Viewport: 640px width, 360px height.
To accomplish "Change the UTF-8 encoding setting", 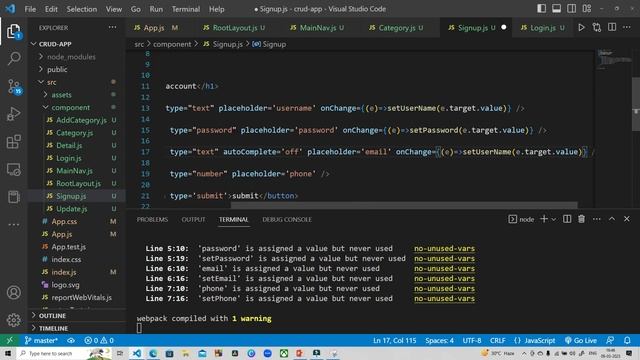I will pyautogui.click(x=472, y=340).
